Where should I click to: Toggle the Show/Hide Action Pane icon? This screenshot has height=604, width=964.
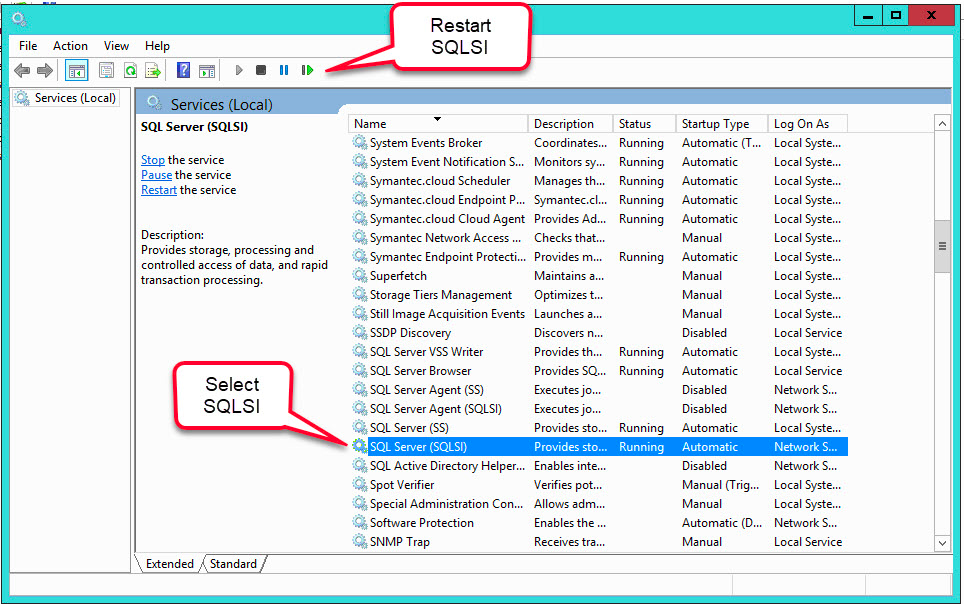(207, 71)
